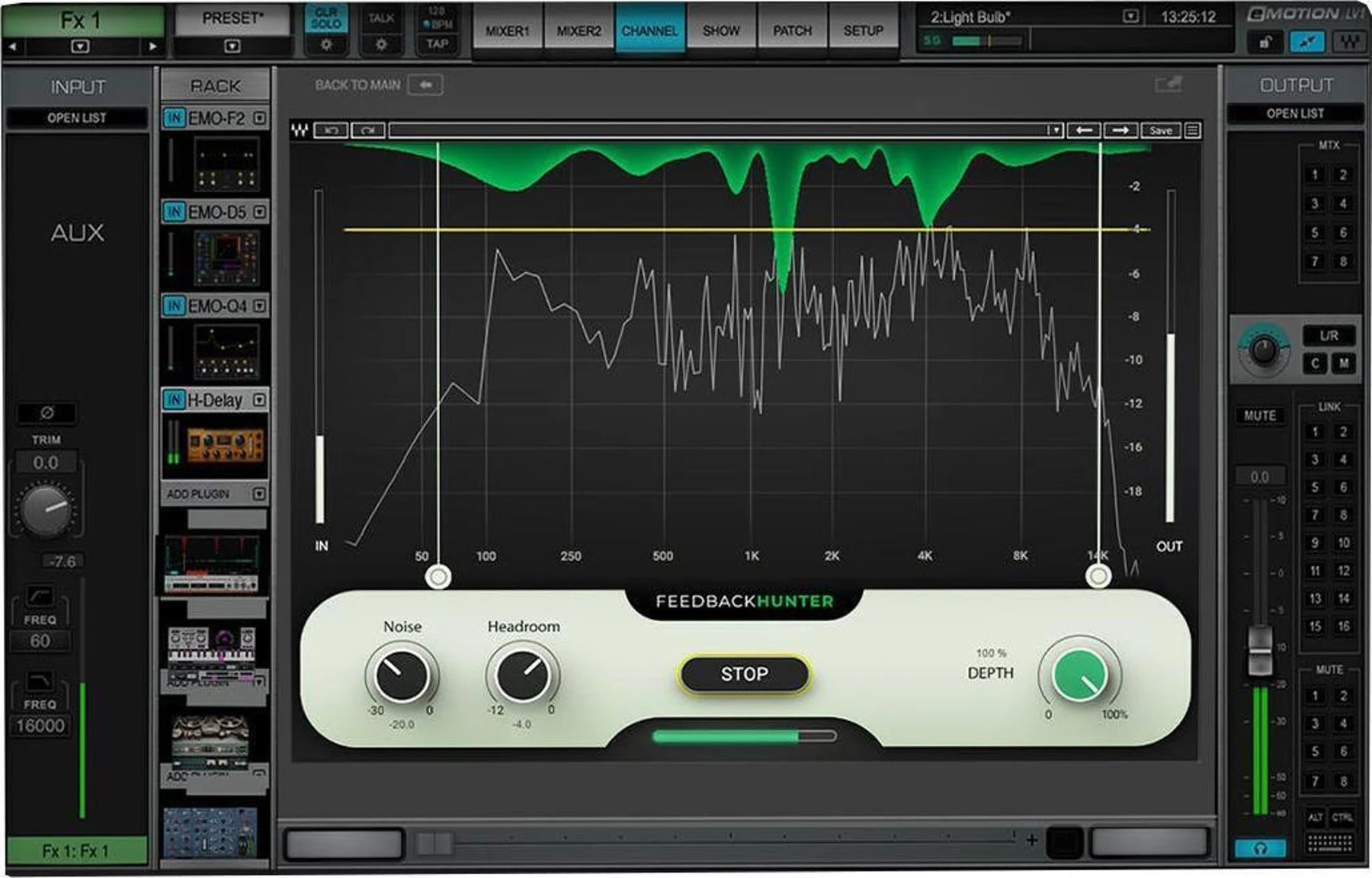
Task: Open the EMO-D5 plugin thumbnail
Action: click(x=226, y=258)
